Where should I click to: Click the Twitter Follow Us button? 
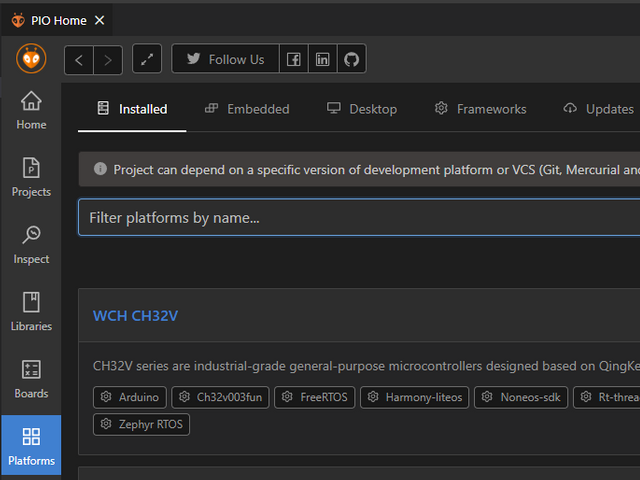coord(225,59)
